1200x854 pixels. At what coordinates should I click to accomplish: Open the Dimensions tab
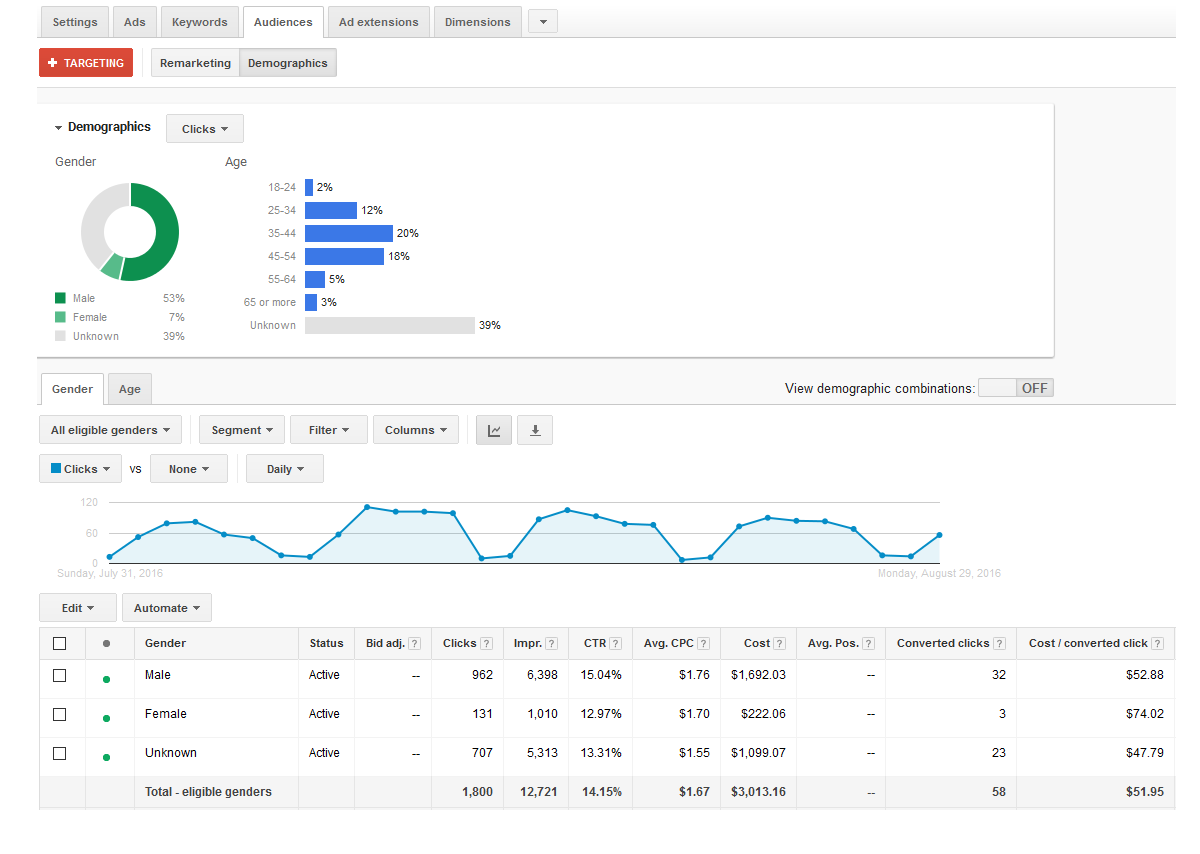tap(477, 21)
